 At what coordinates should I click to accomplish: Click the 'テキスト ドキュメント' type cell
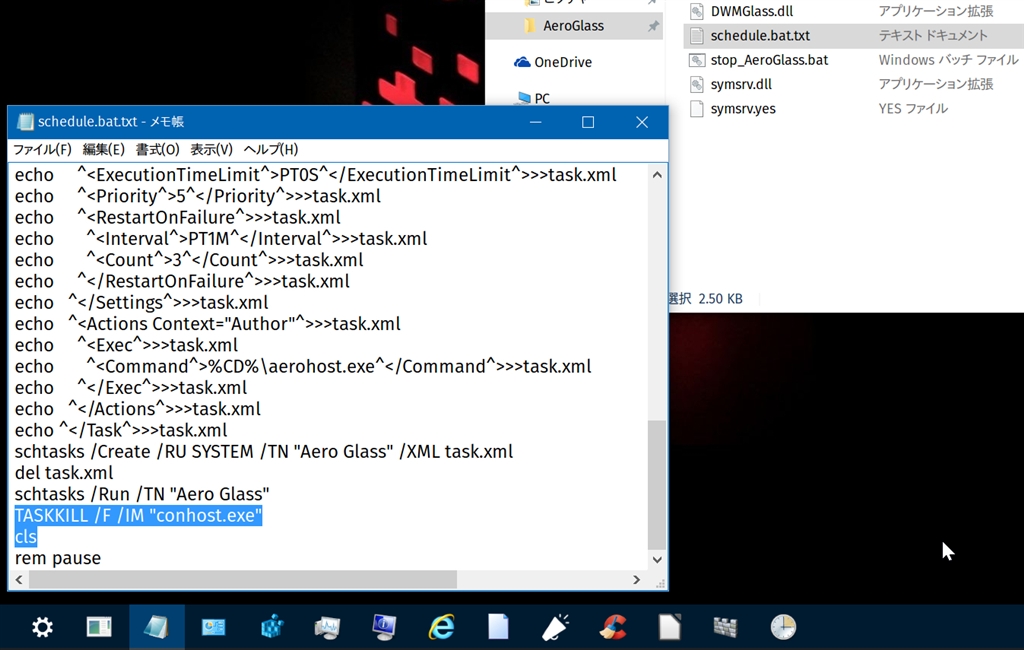(x=933, y=35)
